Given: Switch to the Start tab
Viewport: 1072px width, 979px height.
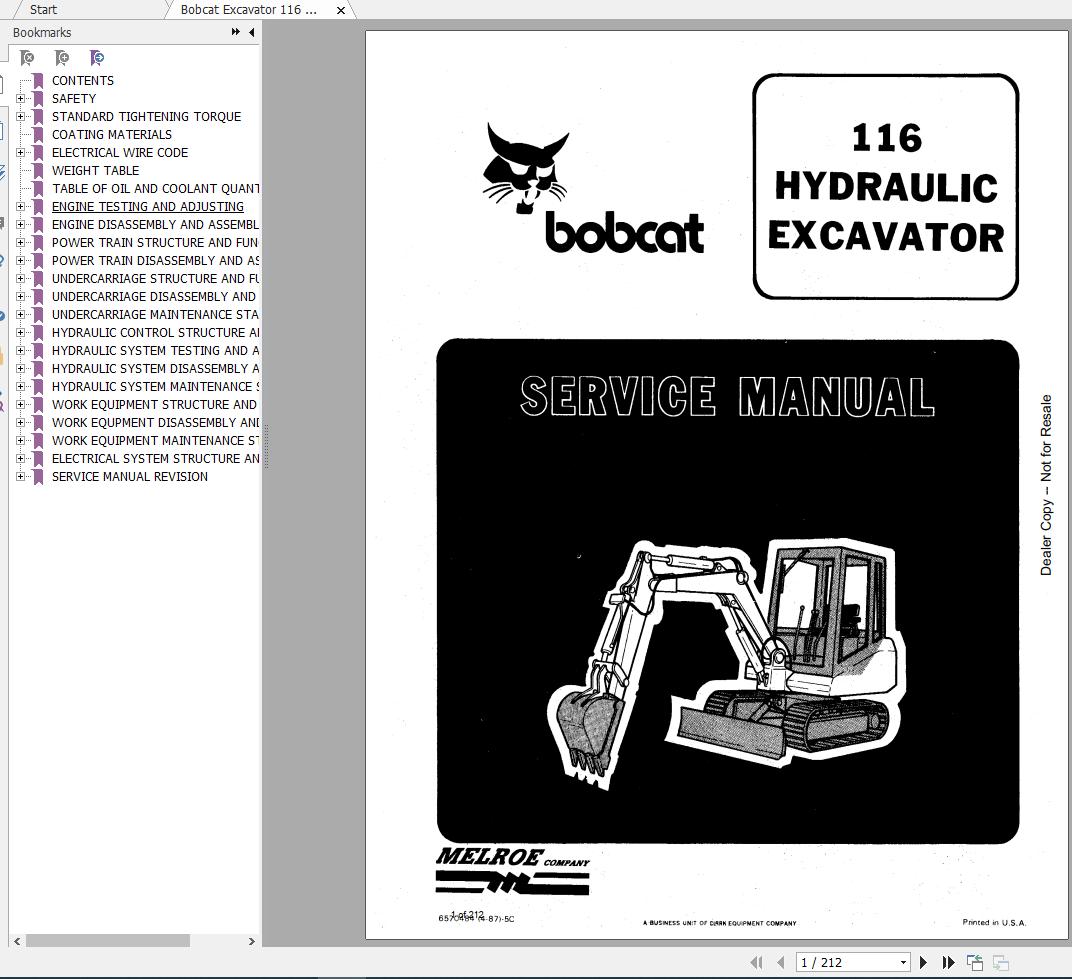Looking at the screenshot, I should [x=44, y=10].
